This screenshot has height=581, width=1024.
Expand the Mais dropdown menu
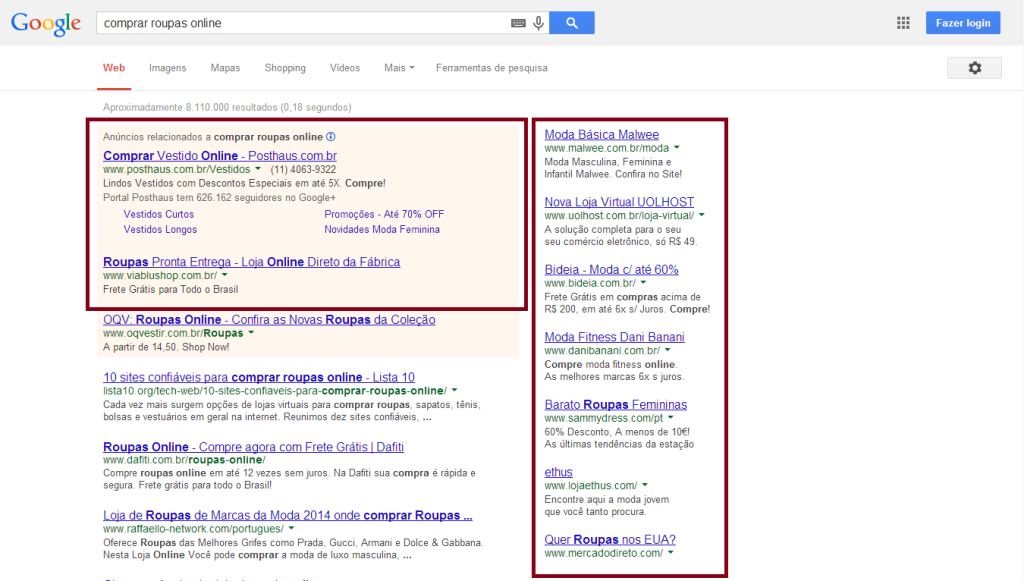(x=399, y=68)
